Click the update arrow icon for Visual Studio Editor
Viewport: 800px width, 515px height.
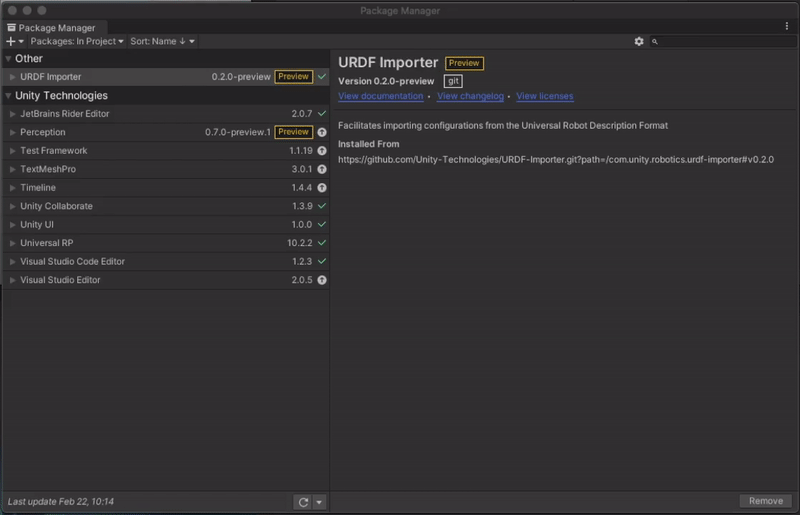pos(322,280)
